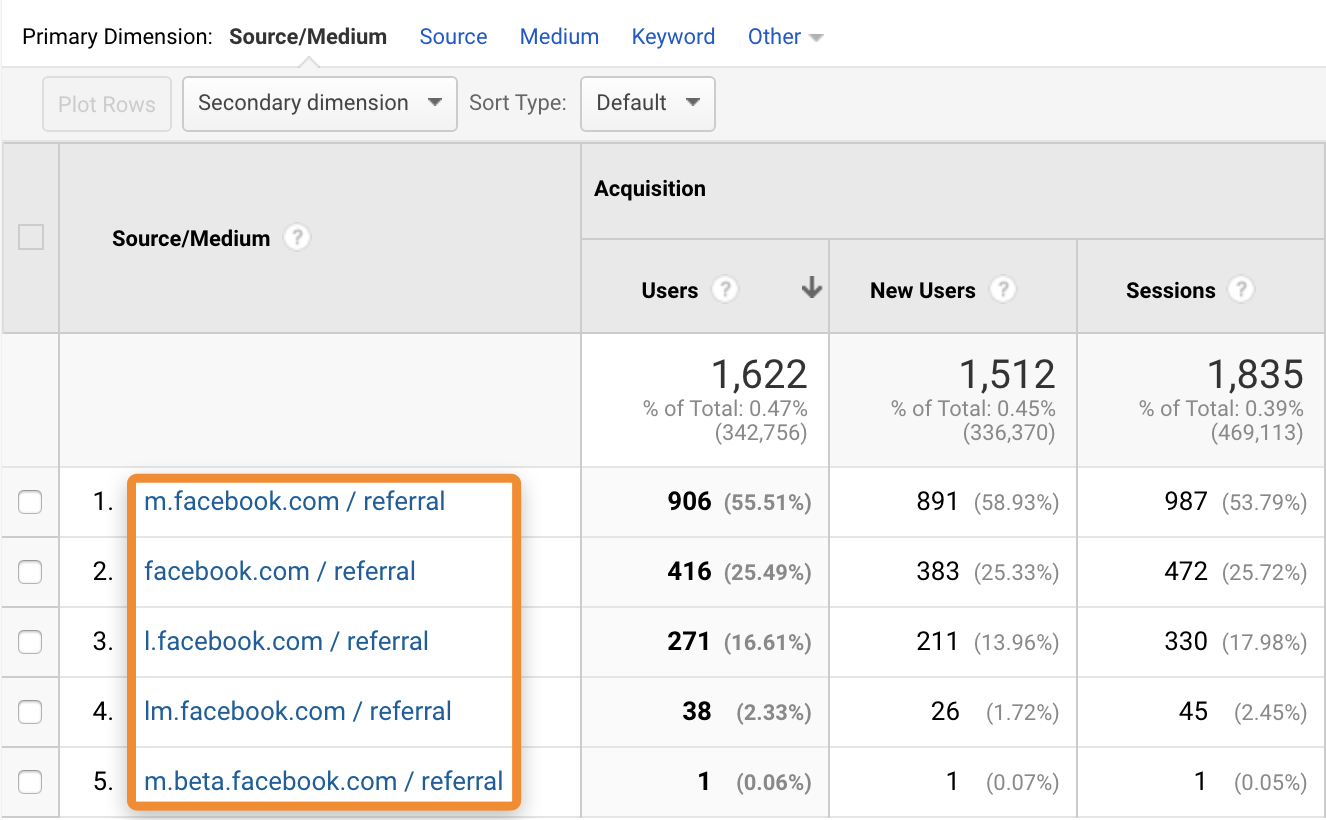Click the Secondary dimension dropdown arrow
Image resolution: width=1326 pixels, height=820 pixels.
coord(436,103)
